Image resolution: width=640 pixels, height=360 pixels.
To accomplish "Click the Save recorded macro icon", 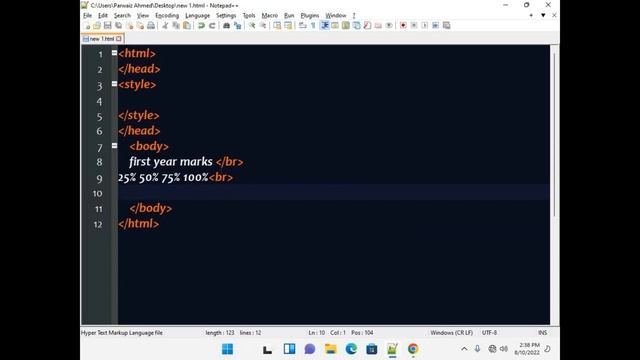I will 447,25.
